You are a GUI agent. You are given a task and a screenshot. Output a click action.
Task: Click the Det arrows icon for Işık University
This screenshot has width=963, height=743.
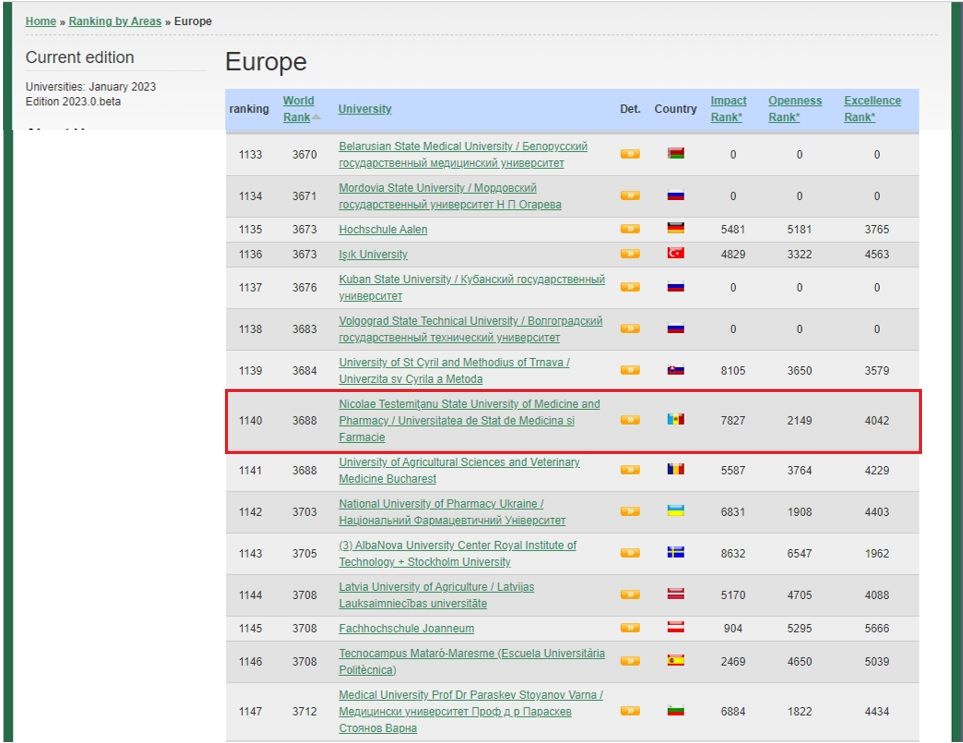point(630,253)
